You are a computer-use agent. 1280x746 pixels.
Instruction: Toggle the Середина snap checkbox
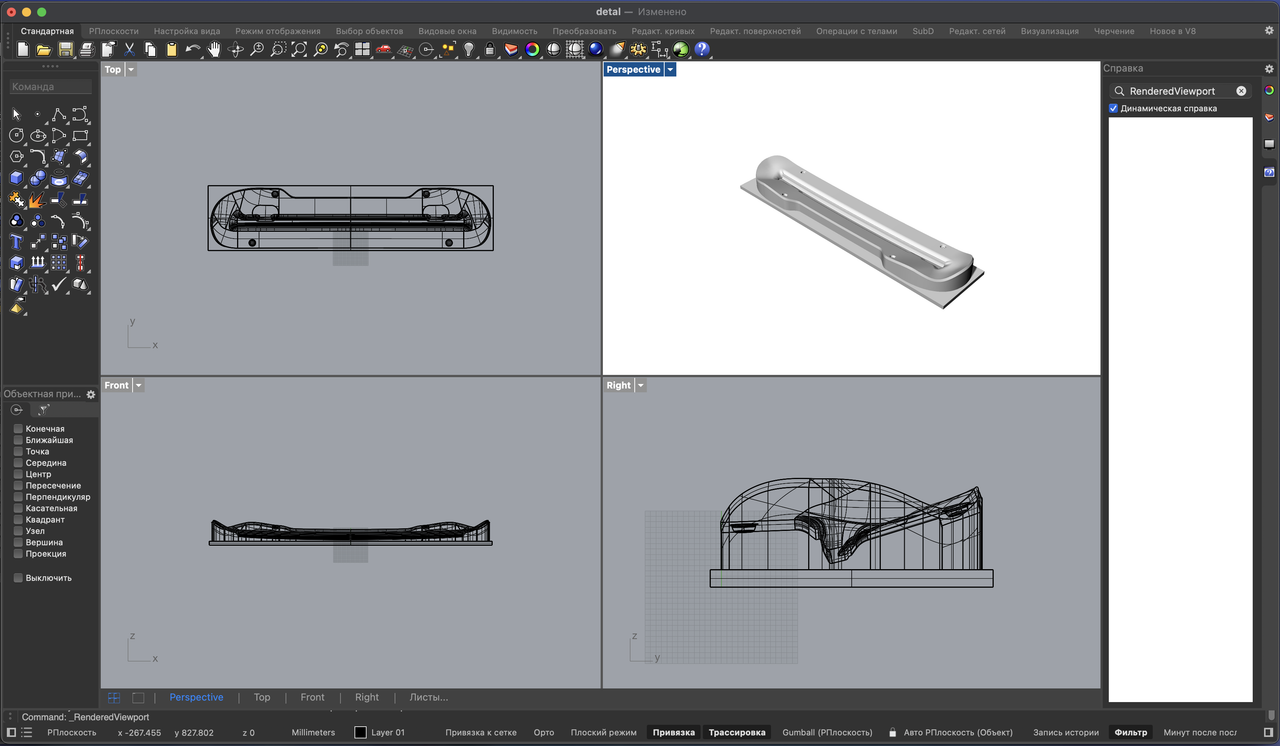click(x=18, y=463)
